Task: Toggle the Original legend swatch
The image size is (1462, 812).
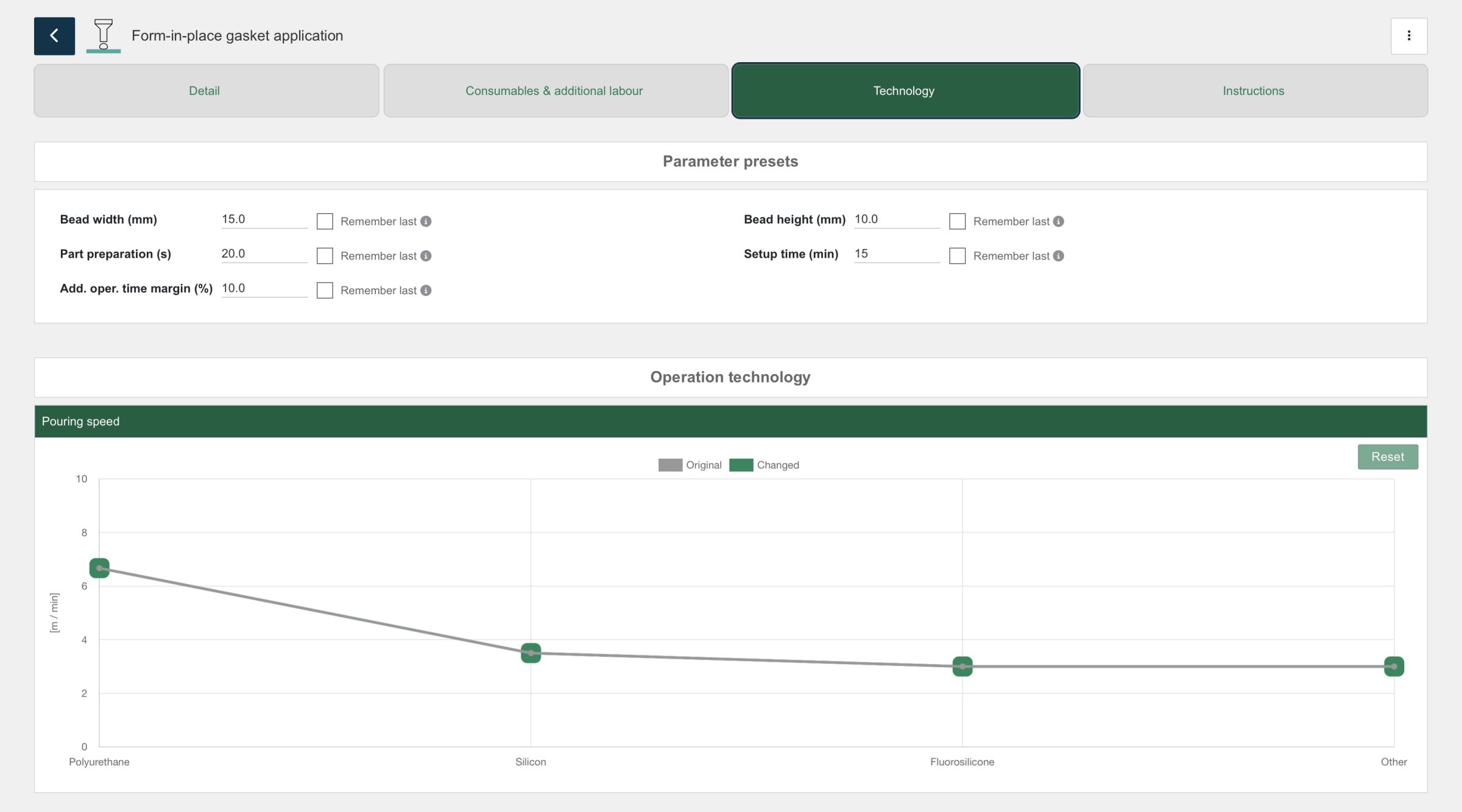Action: 670,465
